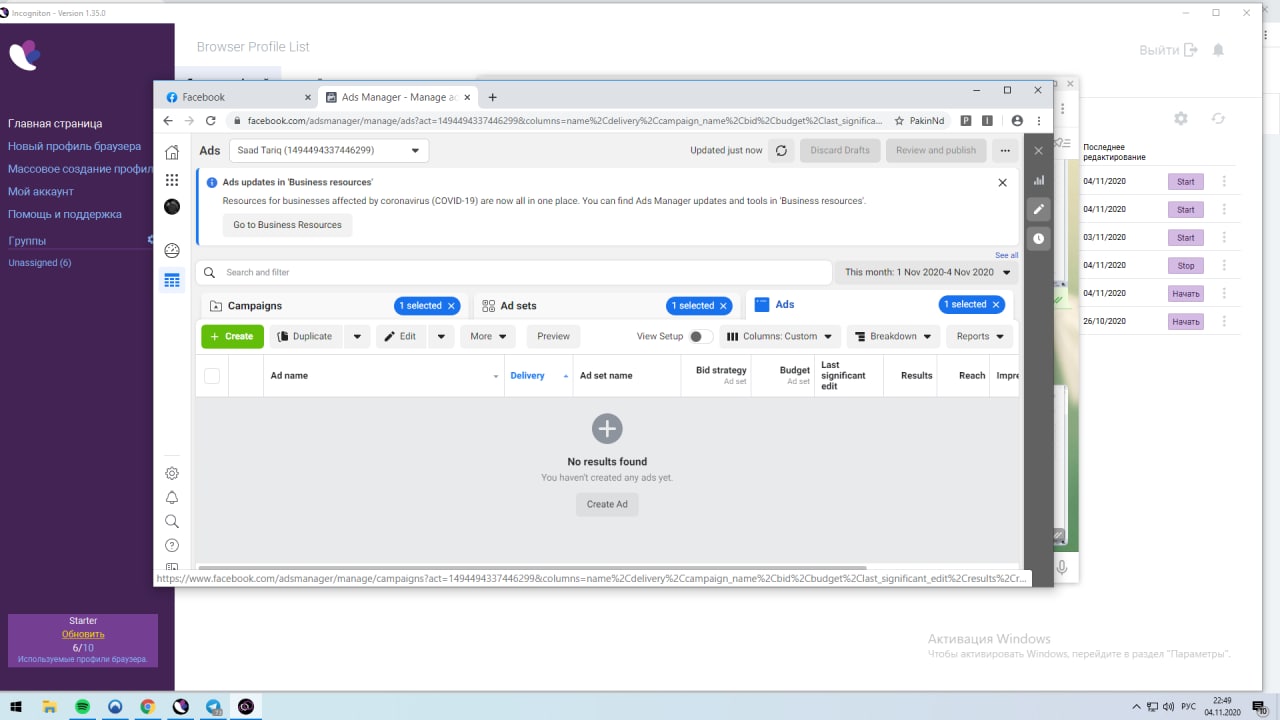
Task: Select the Ads Manager table icon
Action: [x=172, y=281]
